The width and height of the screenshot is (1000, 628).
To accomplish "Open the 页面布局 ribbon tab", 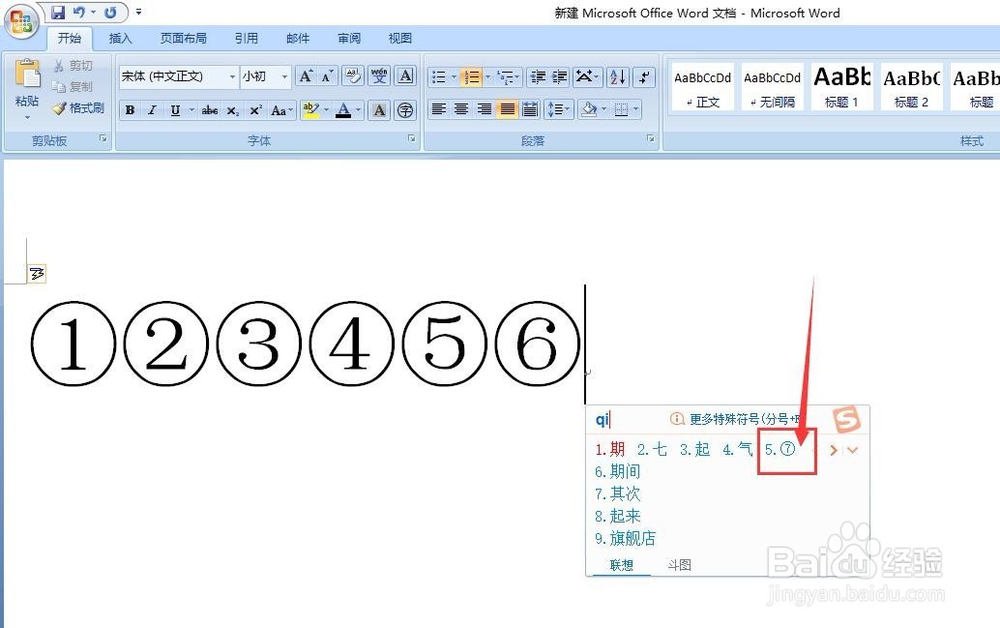I will click(x=183, y=38).
